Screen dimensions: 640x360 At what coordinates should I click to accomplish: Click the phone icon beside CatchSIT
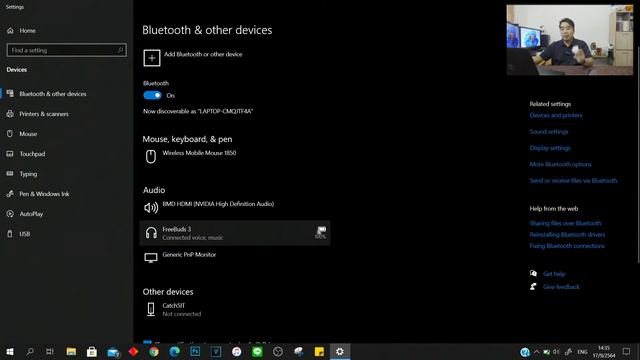coord(151,309)
